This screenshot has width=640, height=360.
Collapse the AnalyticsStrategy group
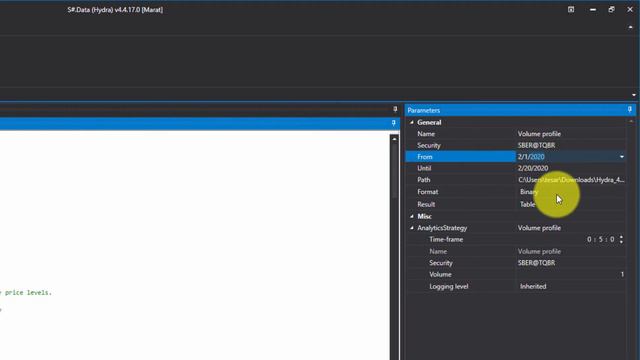pyautogui.click(x=411, y=228)
